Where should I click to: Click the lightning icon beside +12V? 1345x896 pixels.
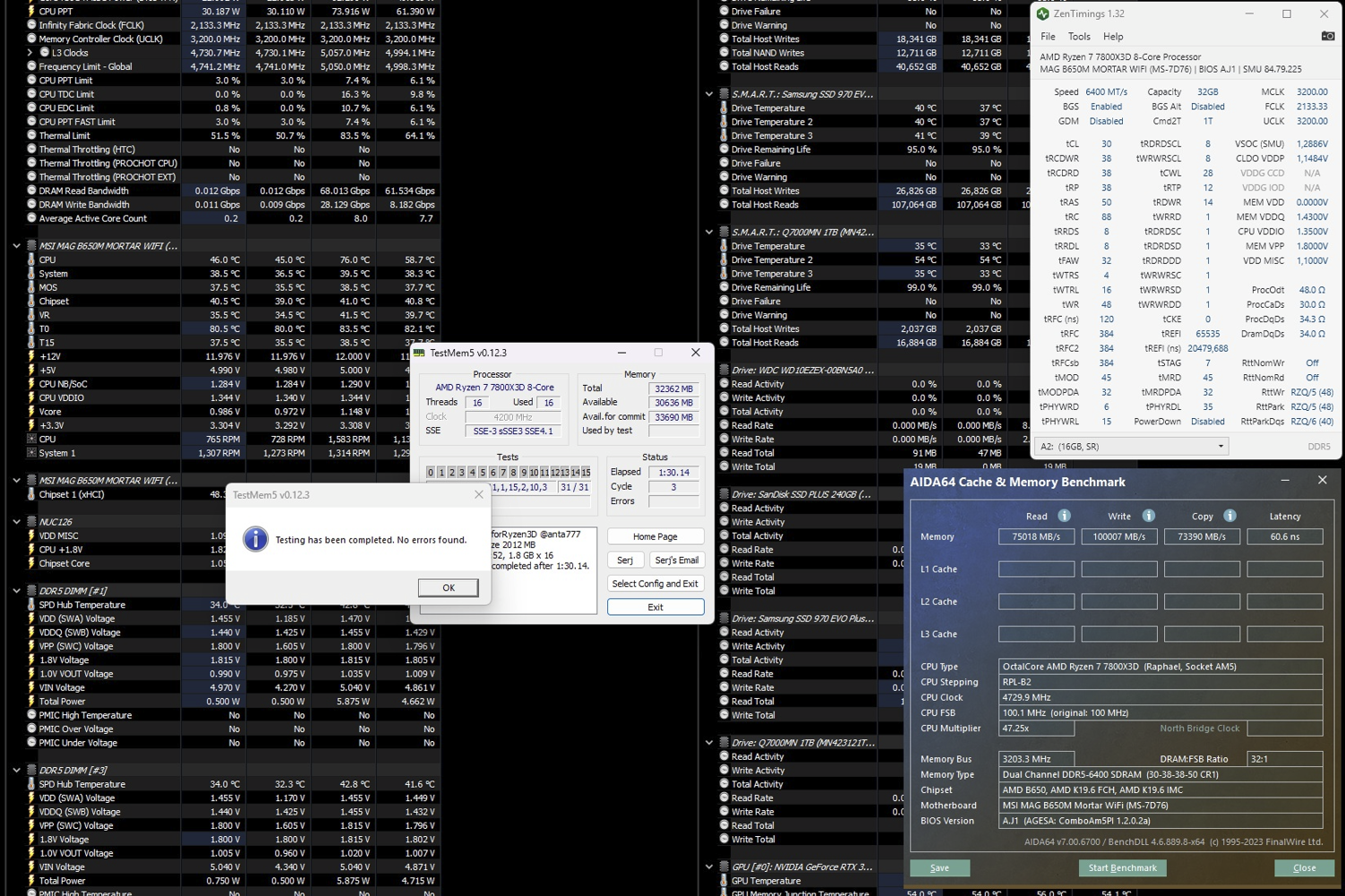[x=31, y=356]
